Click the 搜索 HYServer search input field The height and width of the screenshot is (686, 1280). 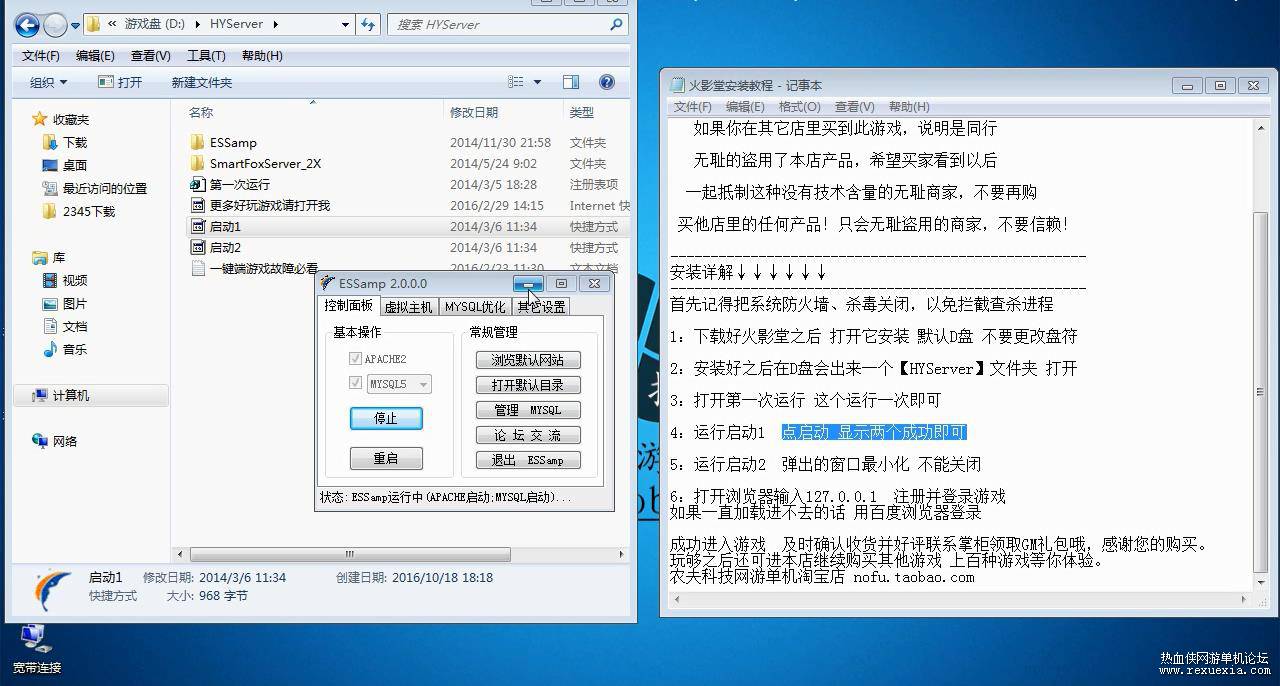pyautogui.click(x=500, y=24)
